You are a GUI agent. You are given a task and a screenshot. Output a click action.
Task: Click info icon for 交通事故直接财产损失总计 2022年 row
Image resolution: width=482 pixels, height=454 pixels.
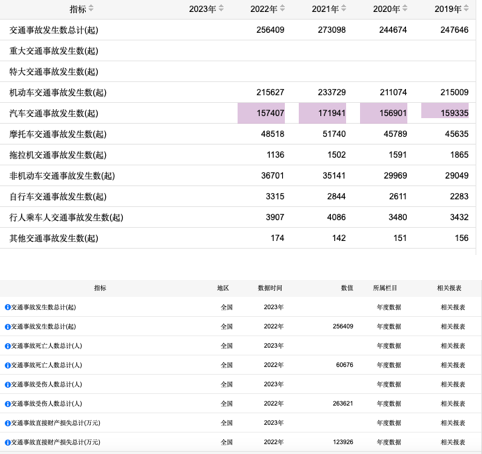point(8,443)
